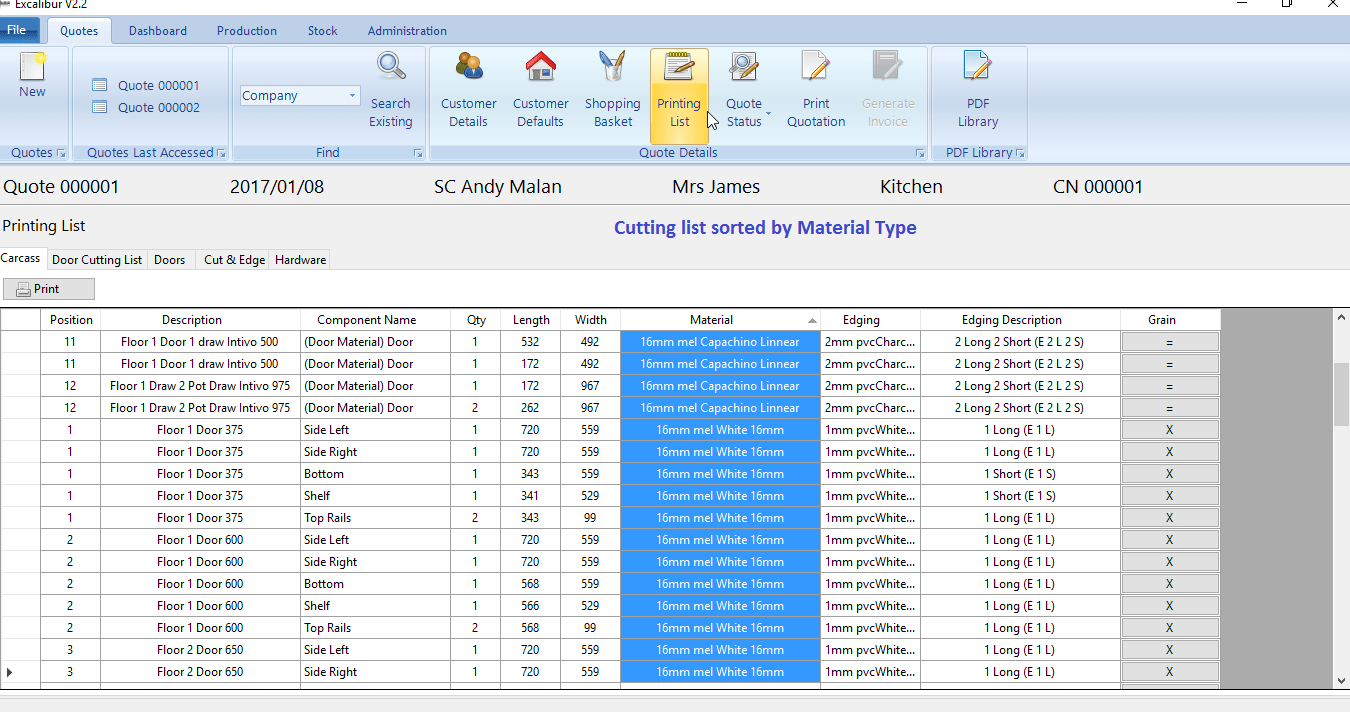Sort by the Material column header
This screenshot has width=1350, height=712.
(x=720, y=320)
